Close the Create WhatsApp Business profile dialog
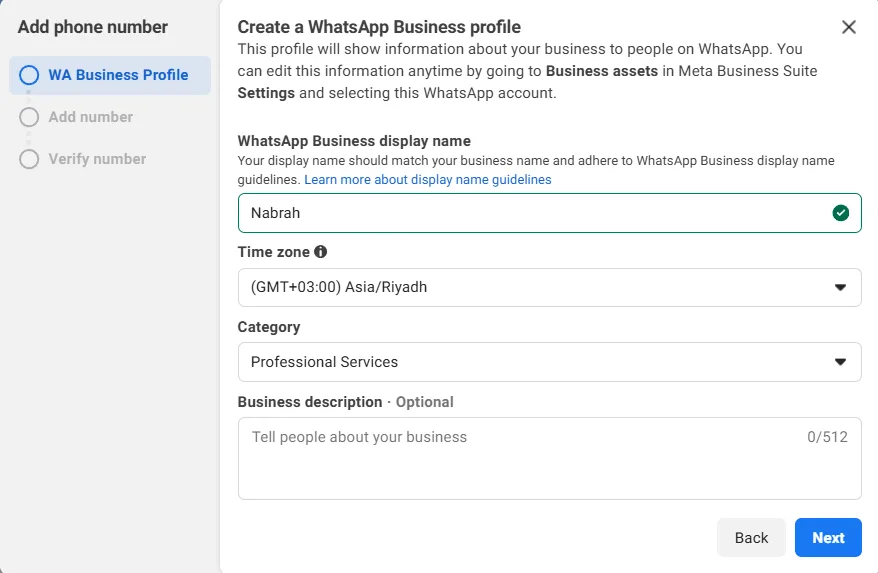 pyautogui.click(x=848, y=27)
